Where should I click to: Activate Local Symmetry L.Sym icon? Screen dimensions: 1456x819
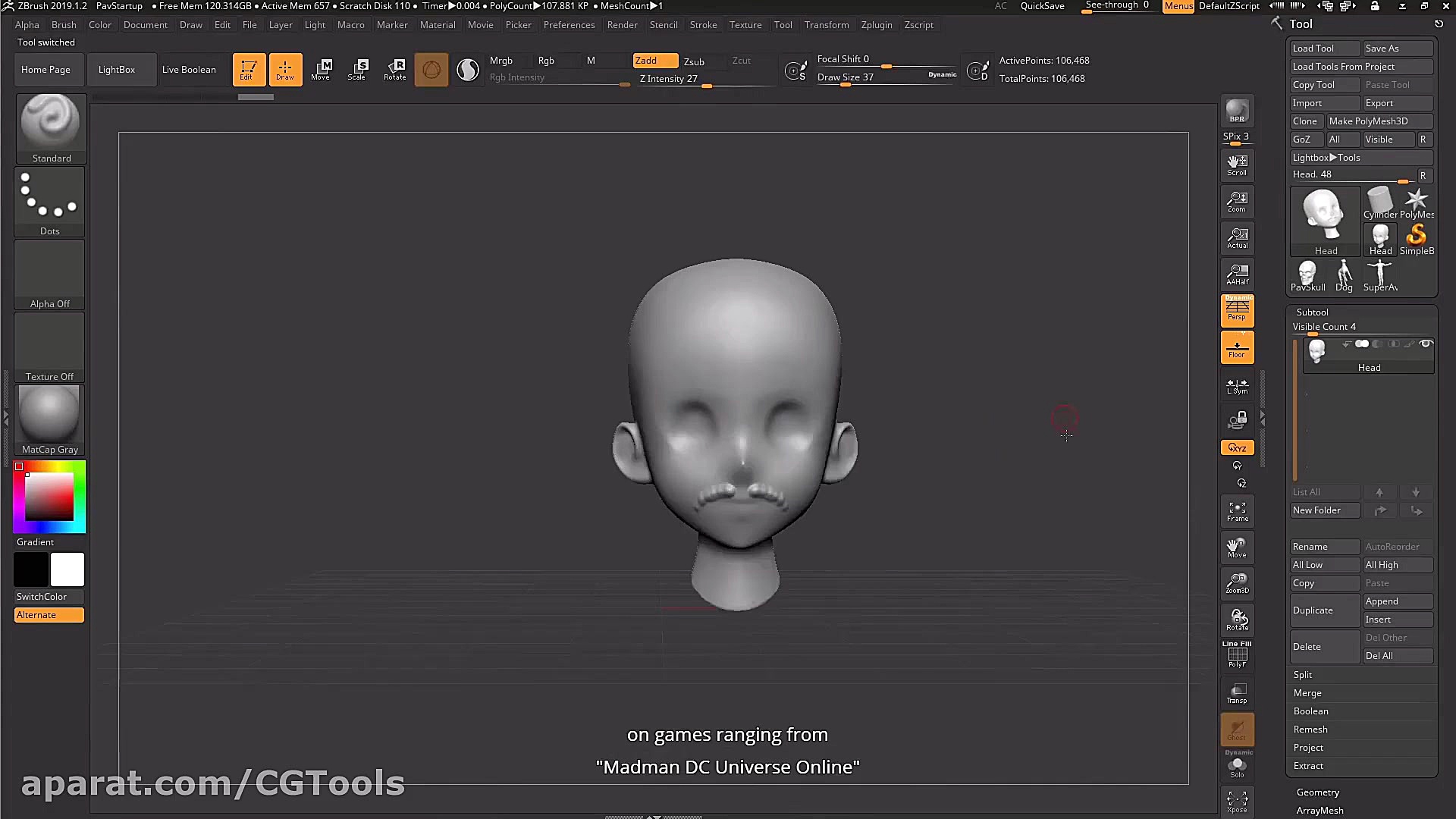pyautogui.click(x=1237, y=386)
